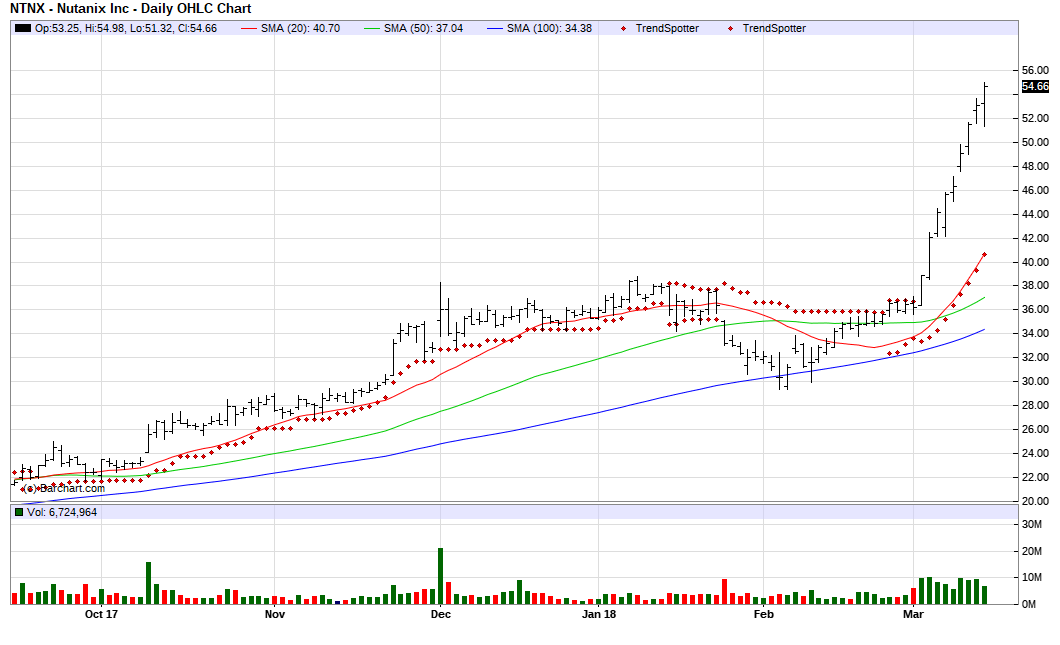Click the red SMA (20) line swatch
1060x645 pixels.
pos(249,28)
